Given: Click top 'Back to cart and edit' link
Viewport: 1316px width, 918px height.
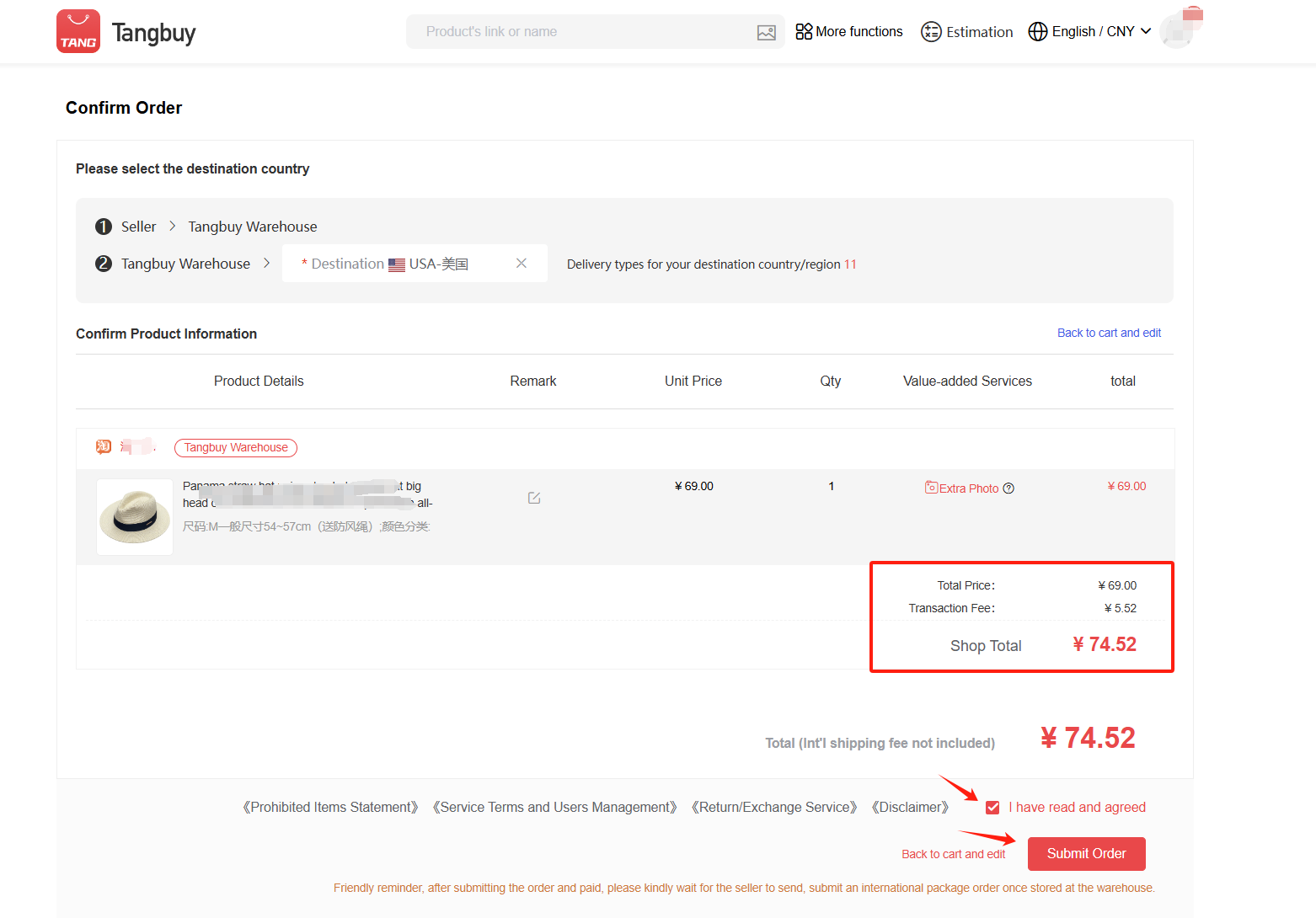Looking at the screenshot, I should (1109, 333).
